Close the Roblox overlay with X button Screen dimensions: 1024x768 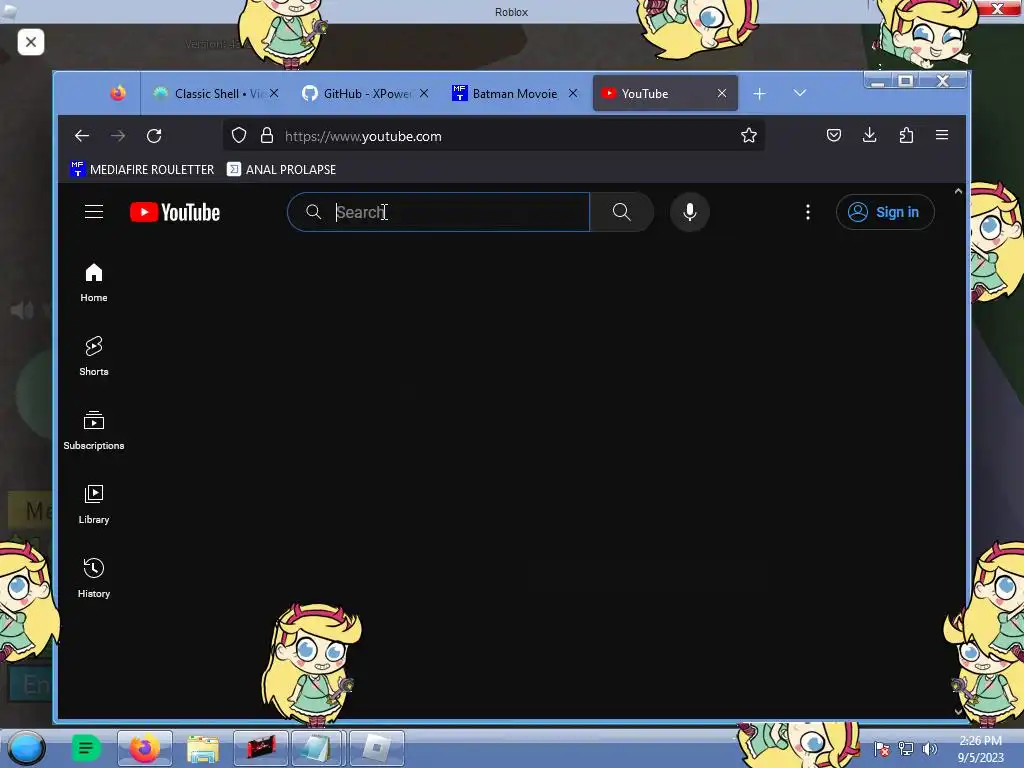tap(31, 42)
